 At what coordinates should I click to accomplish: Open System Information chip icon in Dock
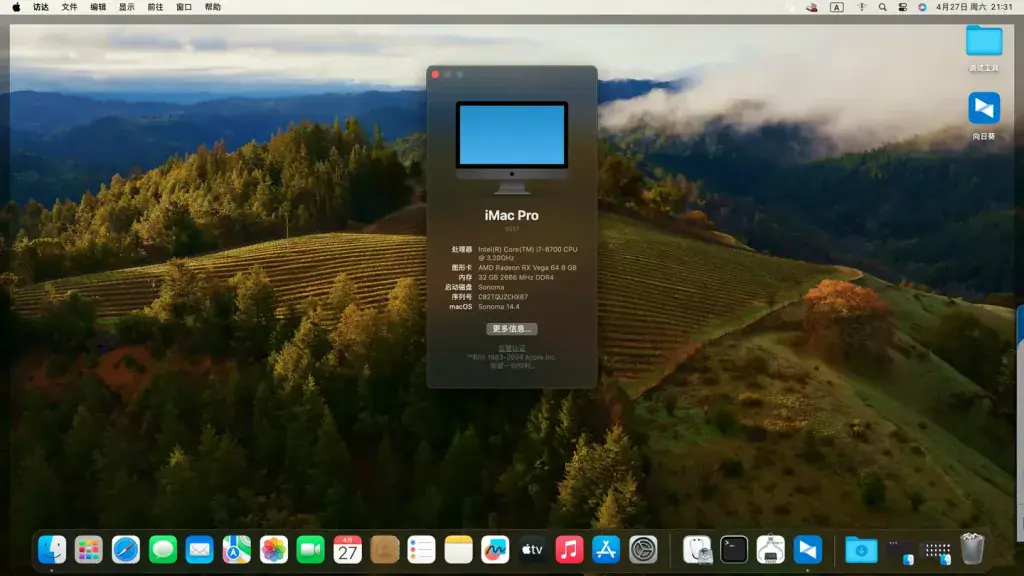(x=771, y=550)
